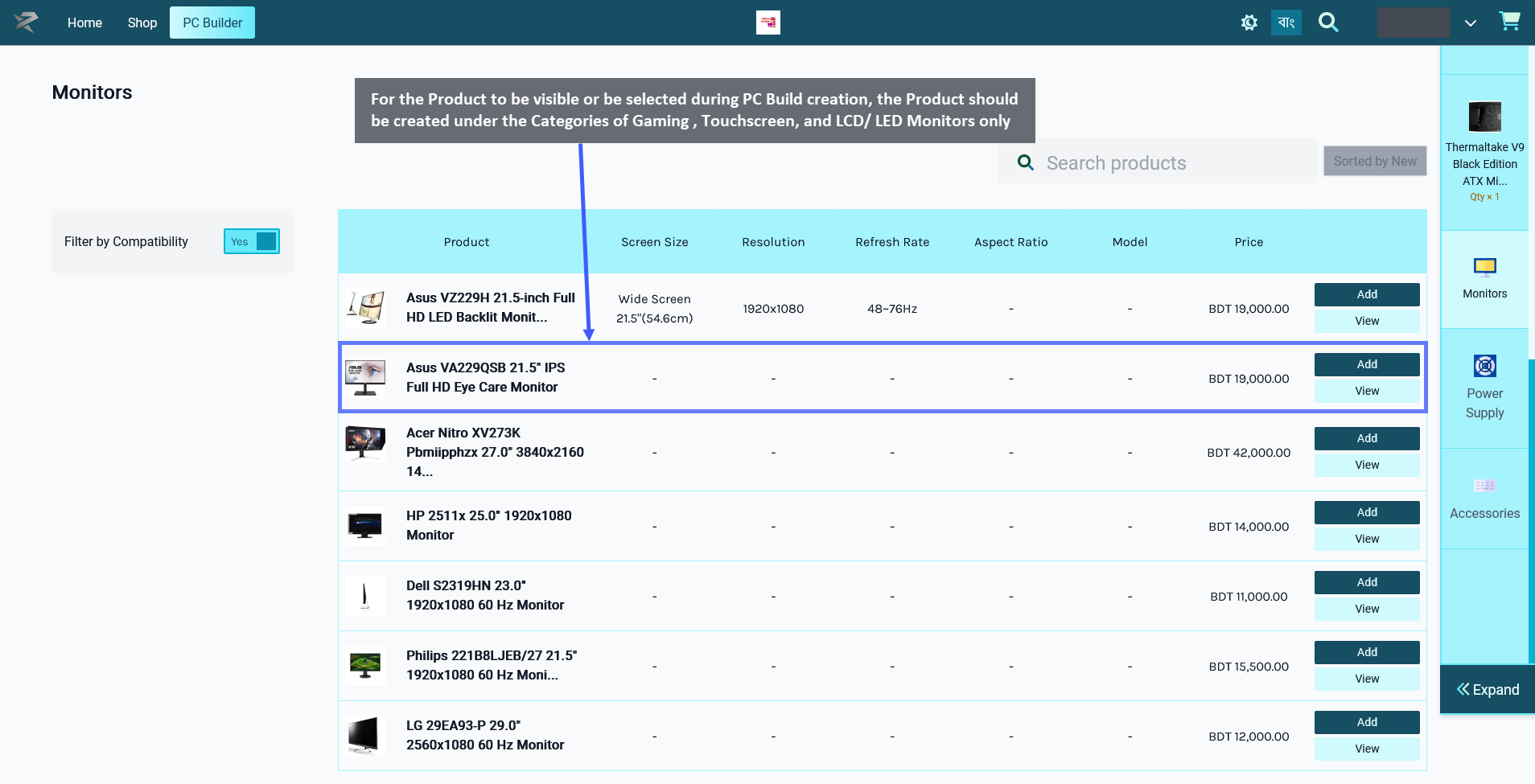The height and width of the screenshot is (784, 1535).
Task: Add Asus VZ229H monitor to build
Action: pos(1367,294)
